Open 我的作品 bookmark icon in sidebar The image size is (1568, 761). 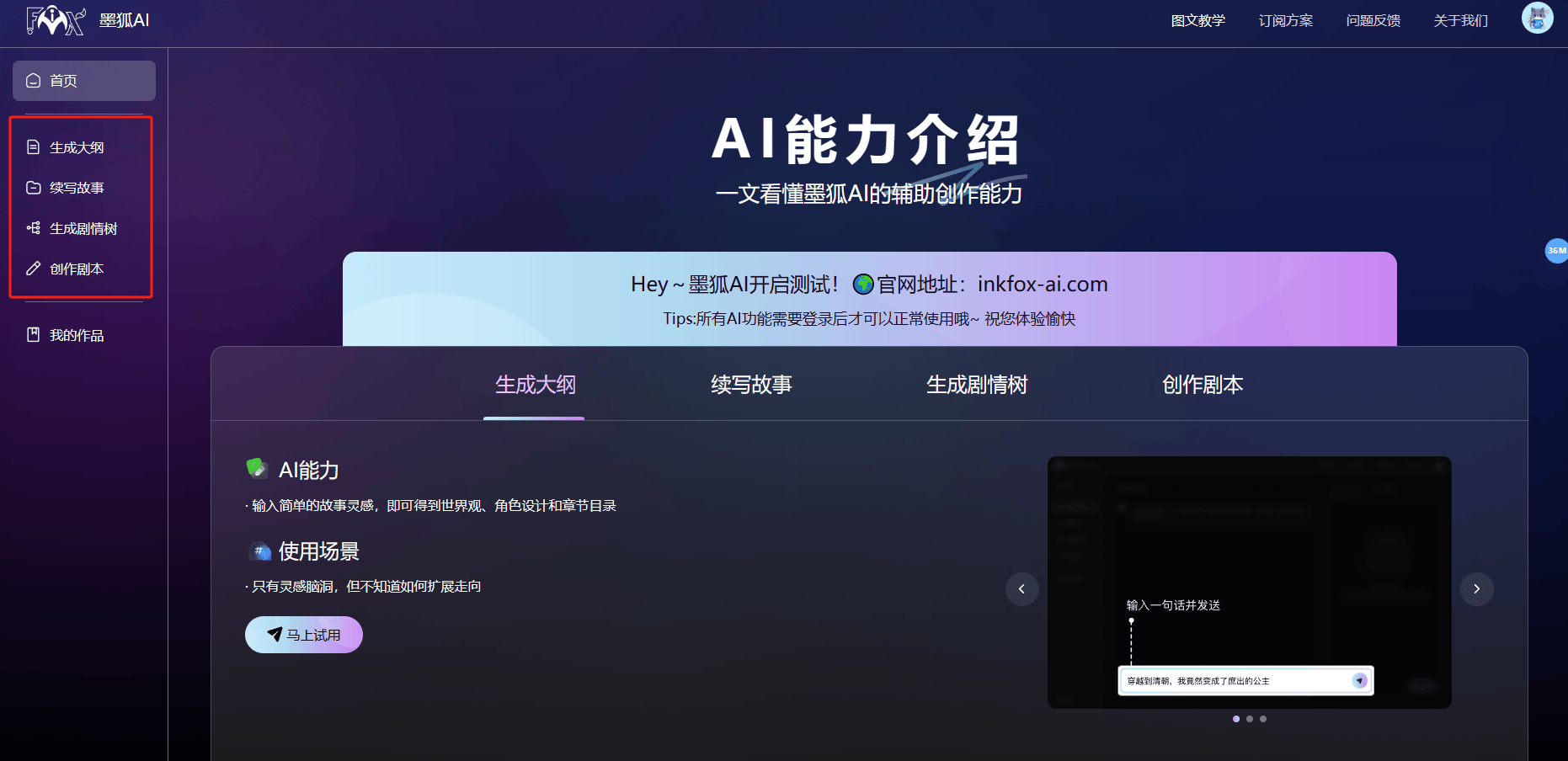point(34,335)
